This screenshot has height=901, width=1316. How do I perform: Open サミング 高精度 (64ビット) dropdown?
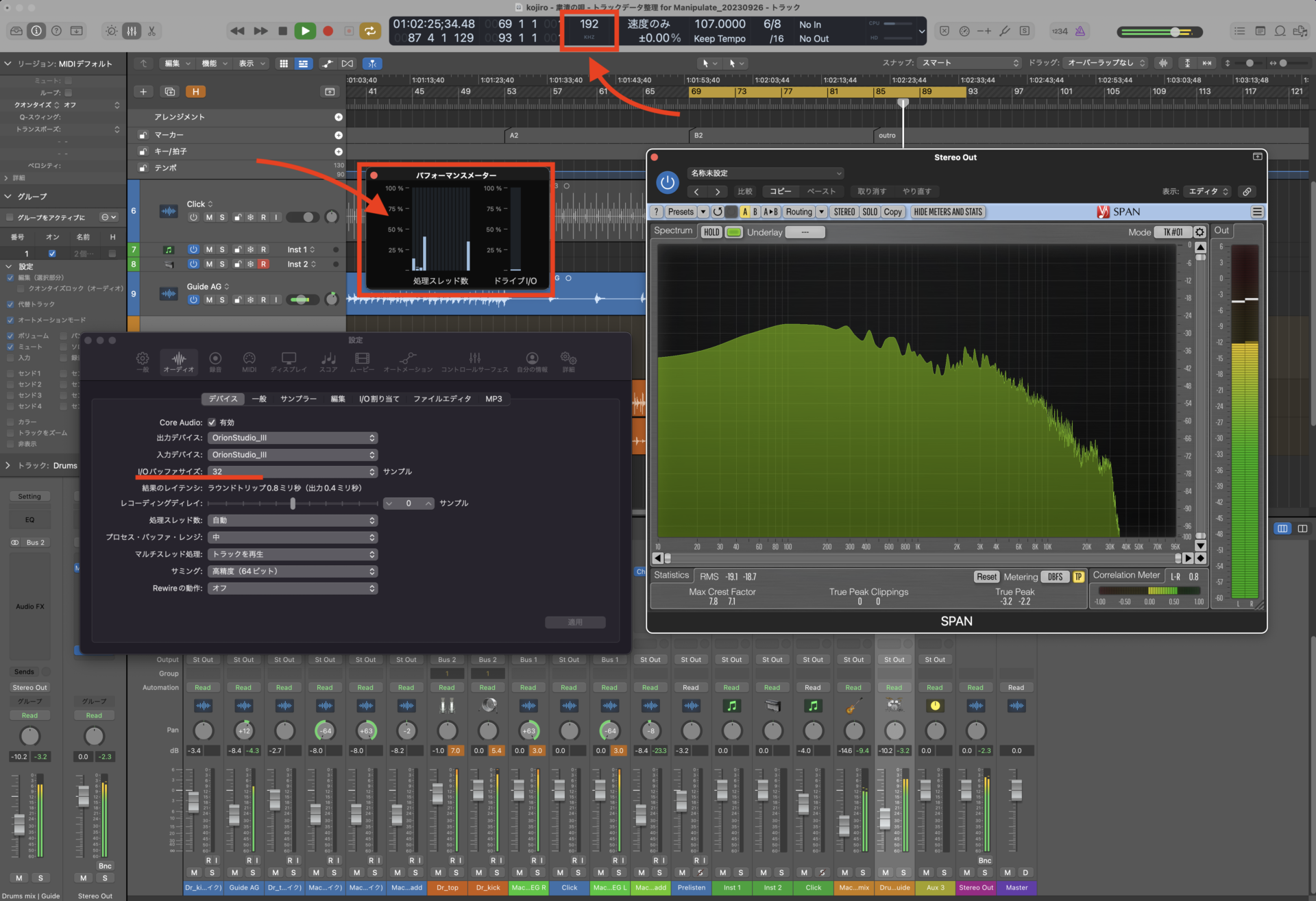click(x=293, y=571)
